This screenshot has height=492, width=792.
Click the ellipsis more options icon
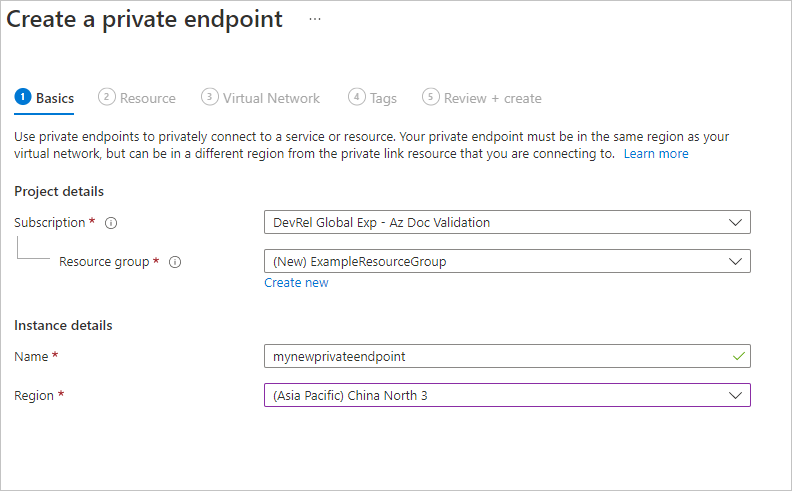315,19
